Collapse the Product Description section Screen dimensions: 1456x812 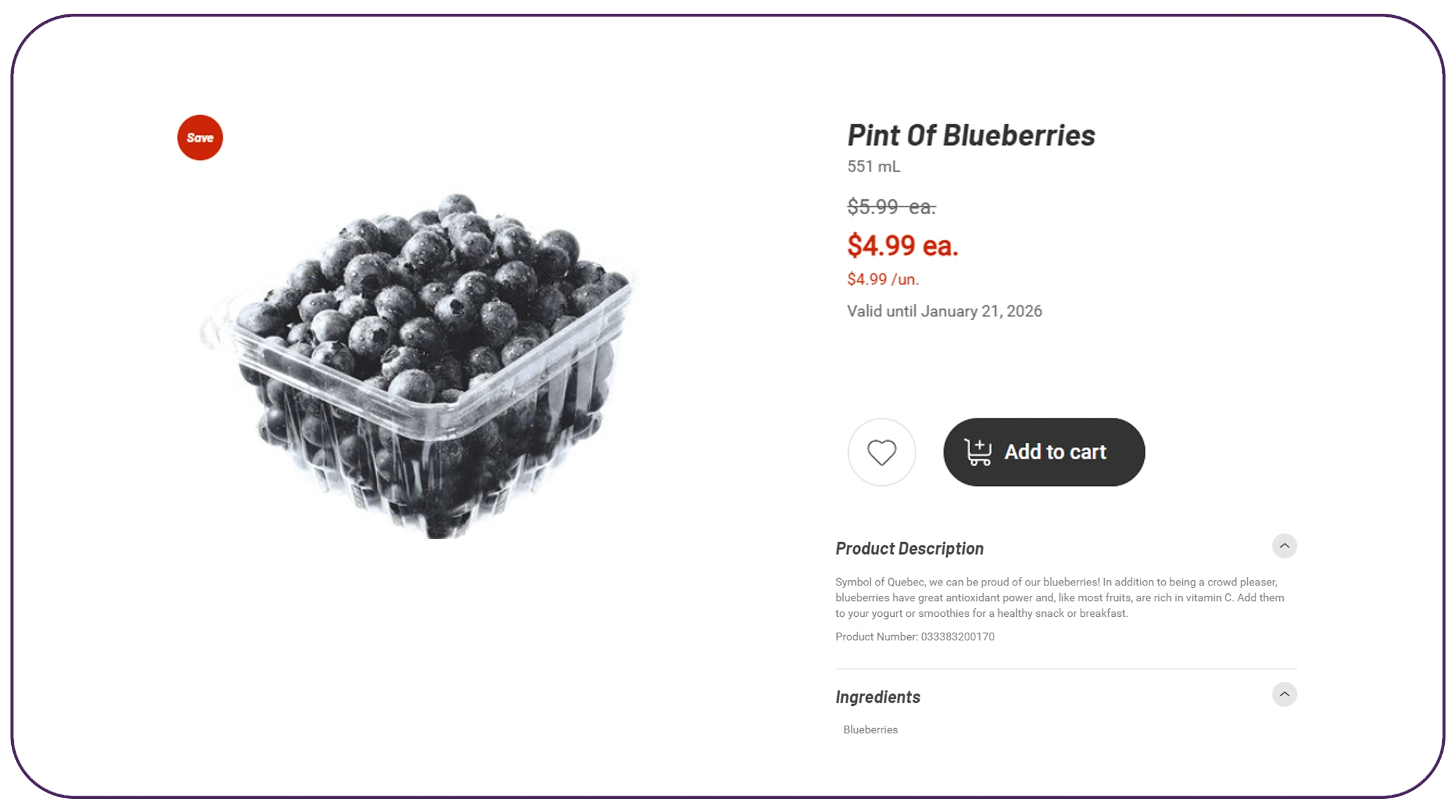[1284, 545]
